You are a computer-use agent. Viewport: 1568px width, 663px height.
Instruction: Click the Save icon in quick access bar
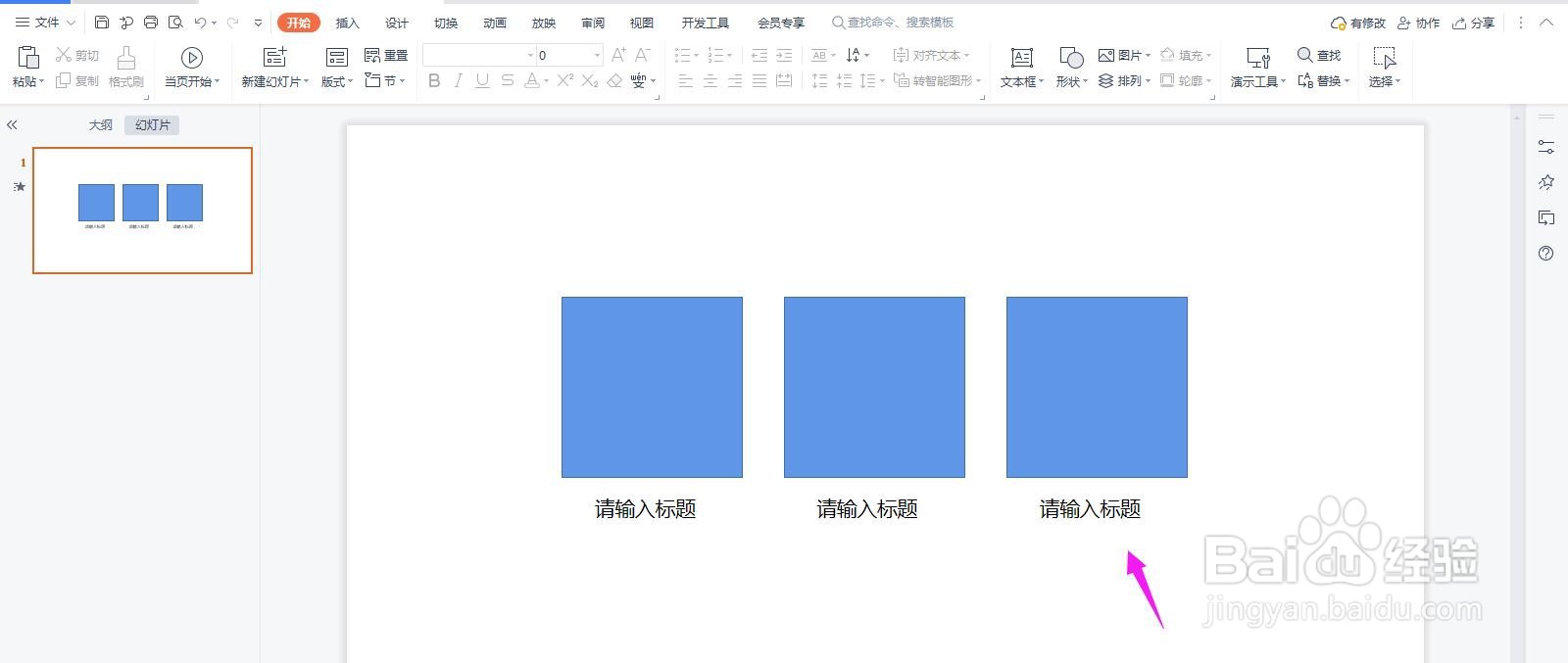point(102,22)
